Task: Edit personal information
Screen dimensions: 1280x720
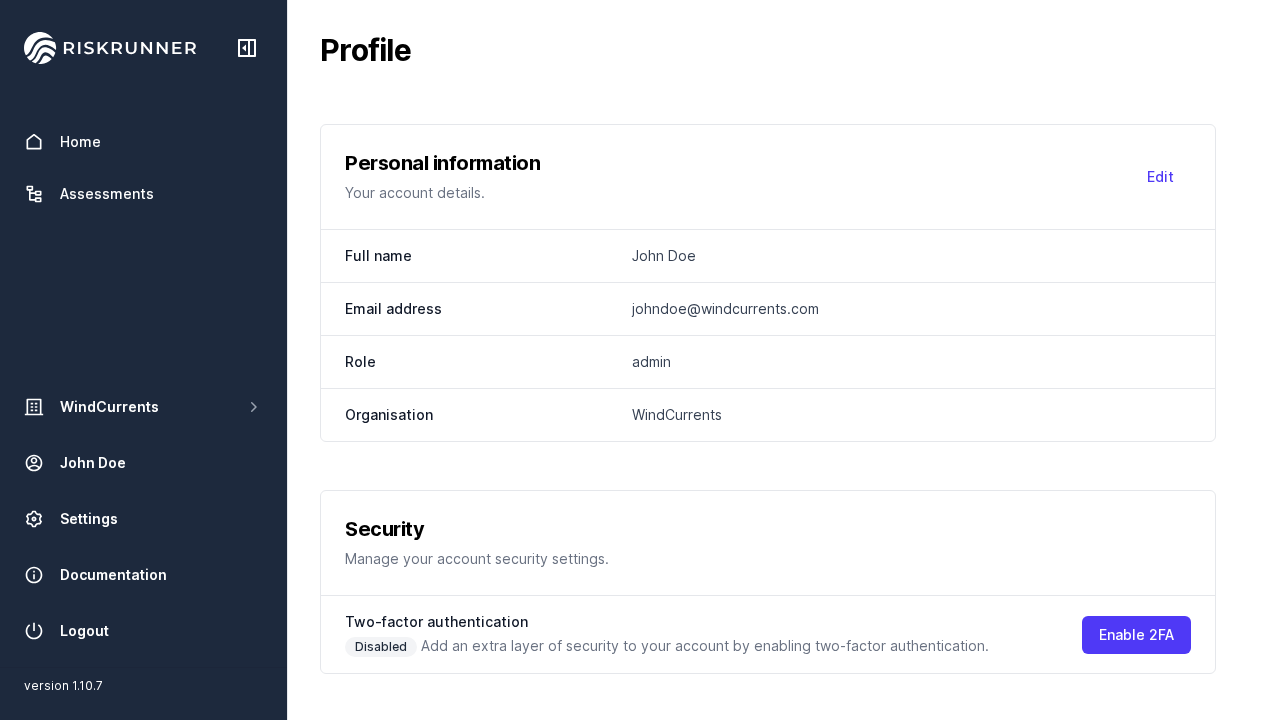Action: coord(1160,177)
